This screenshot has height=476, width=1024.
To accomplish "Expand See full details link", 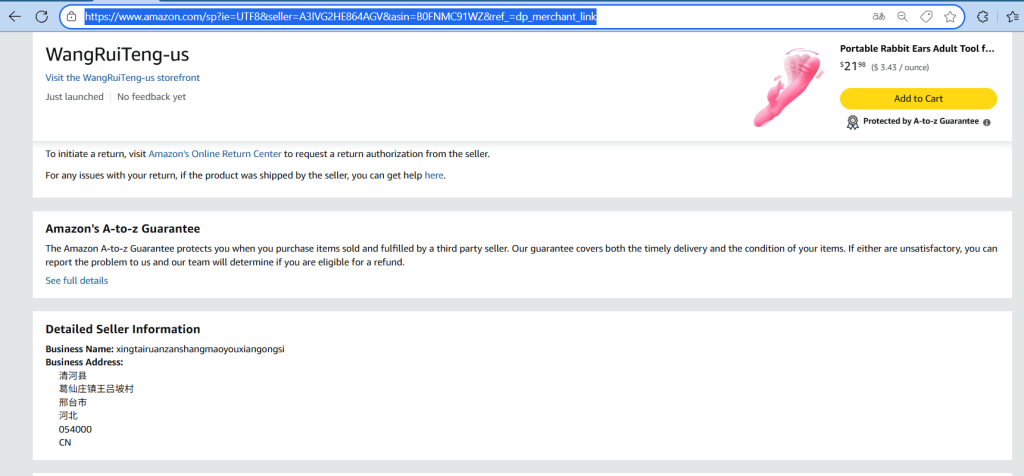I will click(x=77, y=281).
